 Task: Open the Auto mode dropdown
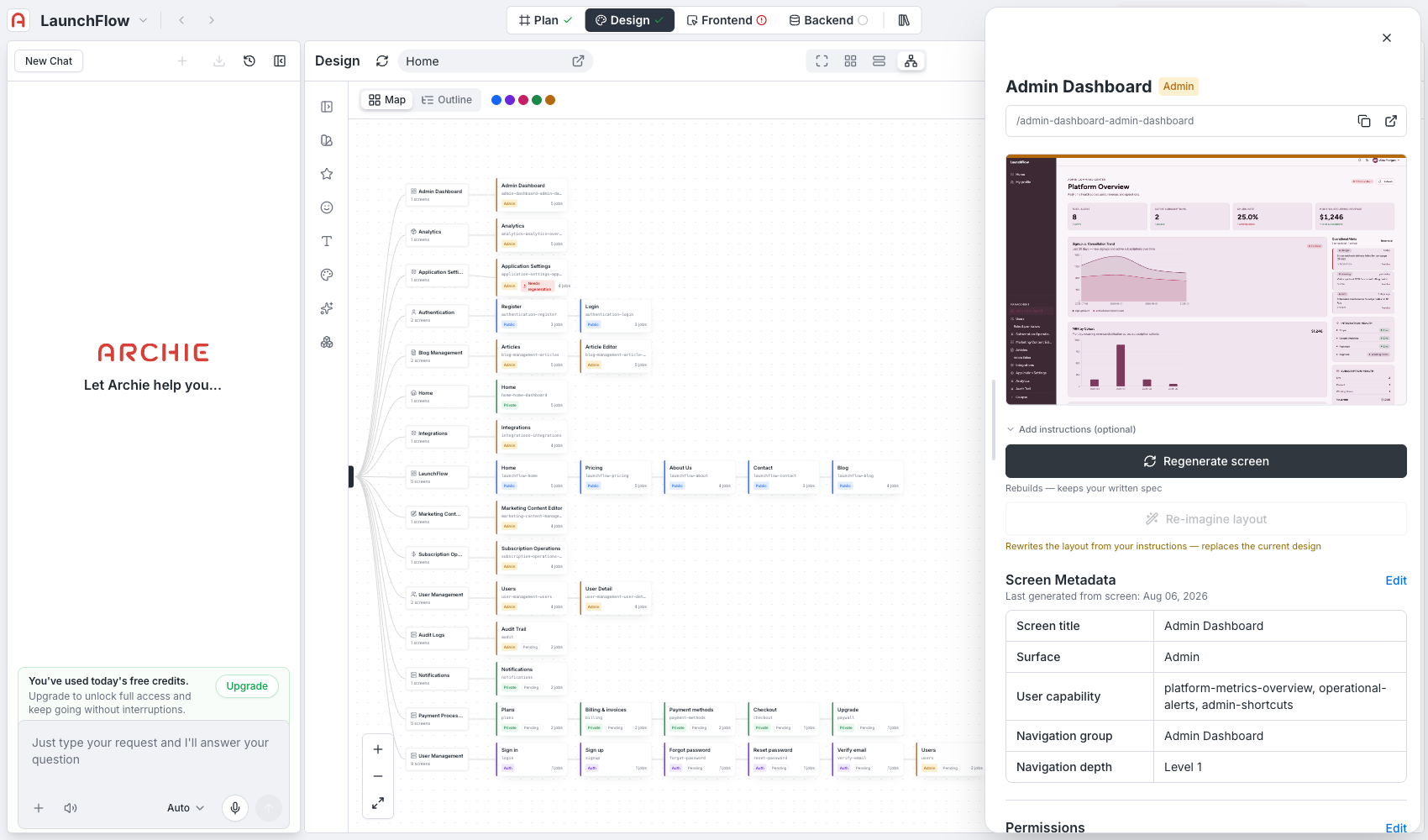point(186,808)
